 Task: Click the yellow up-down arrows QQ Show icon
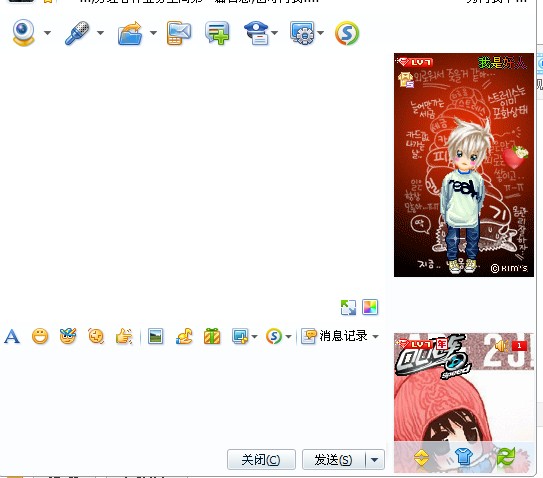tap(421, 458)
